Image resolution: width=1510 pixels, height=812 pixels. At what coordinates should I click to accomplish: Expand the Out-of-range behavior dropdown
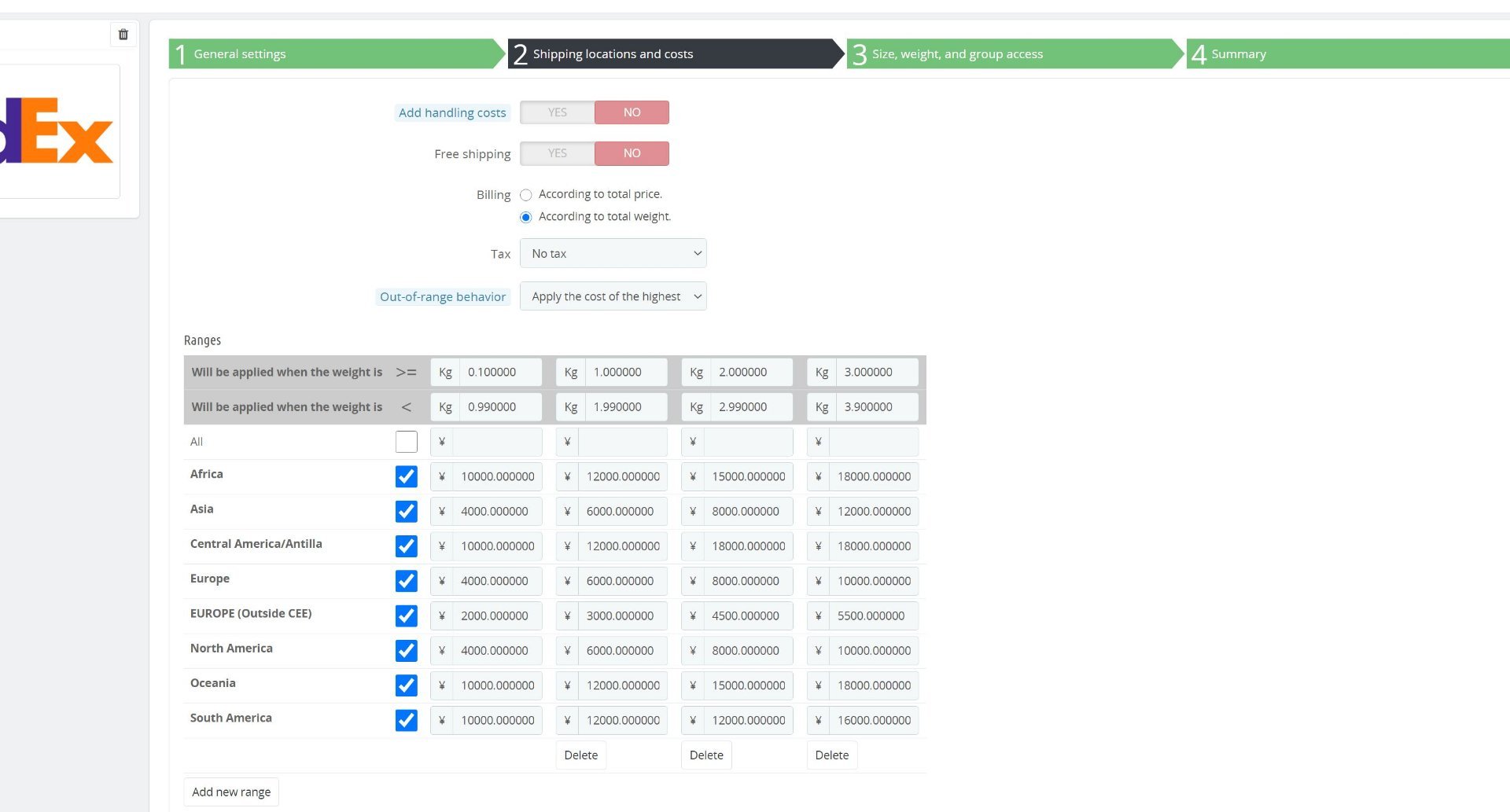click(x=613, y=296)
